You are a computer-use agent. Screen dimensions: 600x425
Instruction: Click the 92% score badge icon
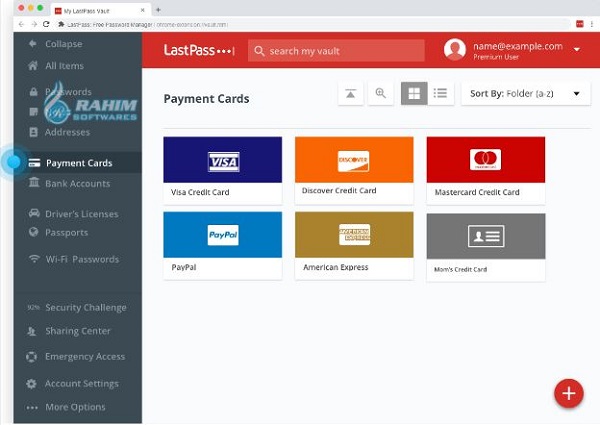click(33, 307)
